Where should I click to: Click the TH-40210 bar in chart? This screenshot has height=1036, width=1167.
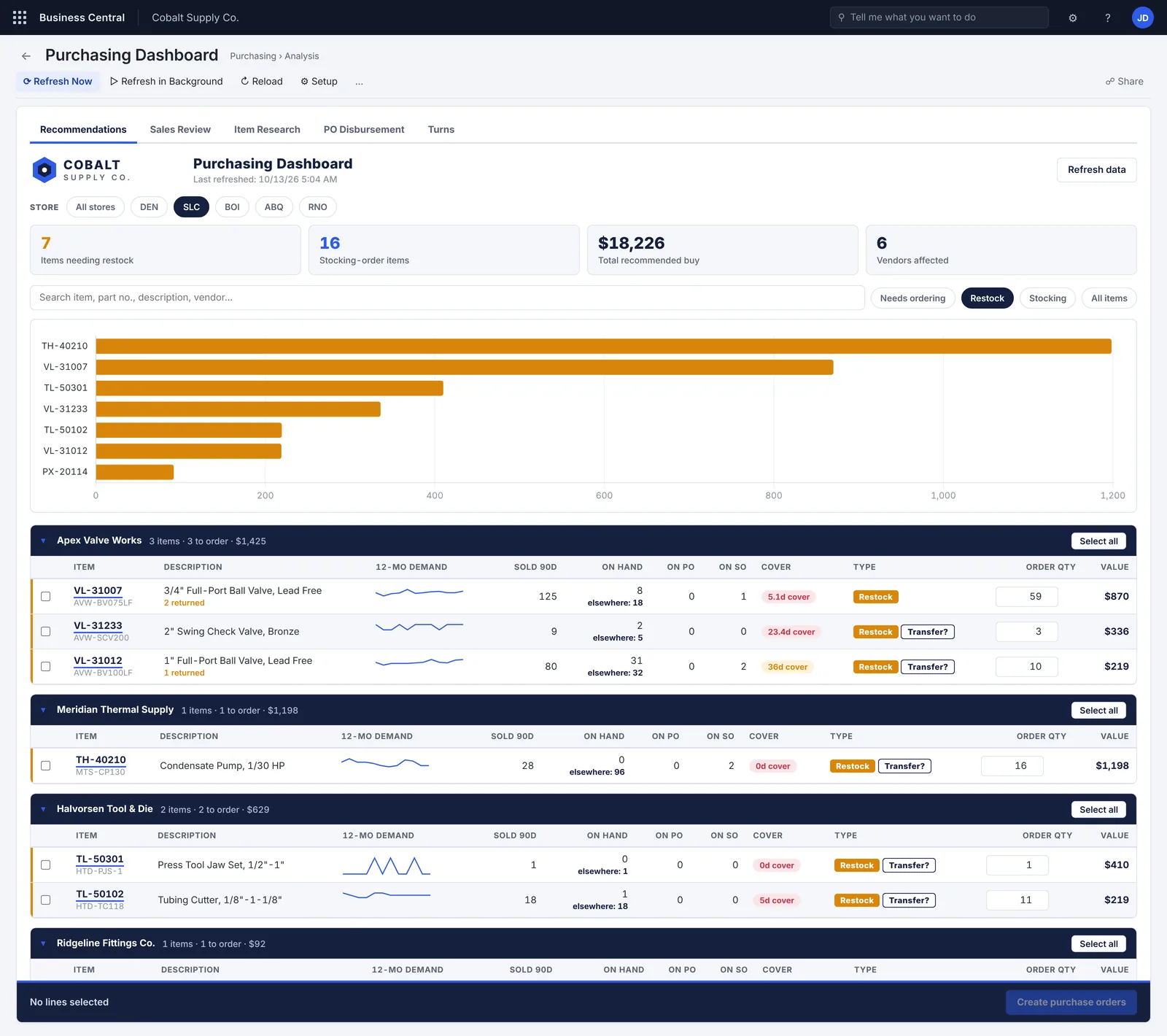coord(603,346)
